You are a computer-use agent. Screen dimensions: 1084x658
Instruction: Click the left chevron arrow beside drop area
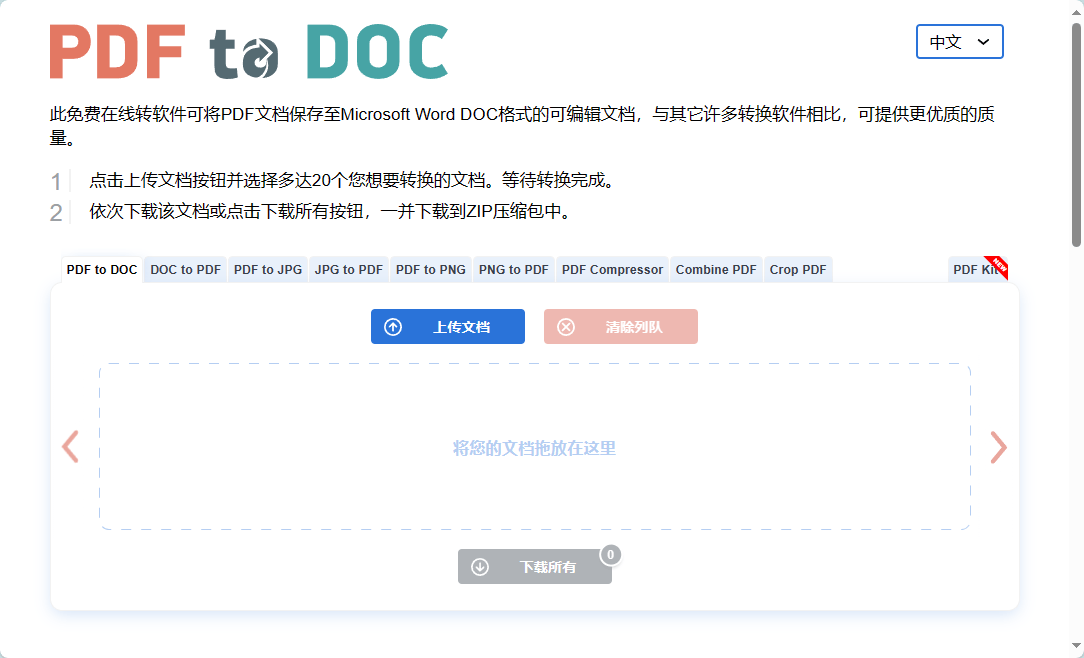pyautogui.click(x=69, y=447)
